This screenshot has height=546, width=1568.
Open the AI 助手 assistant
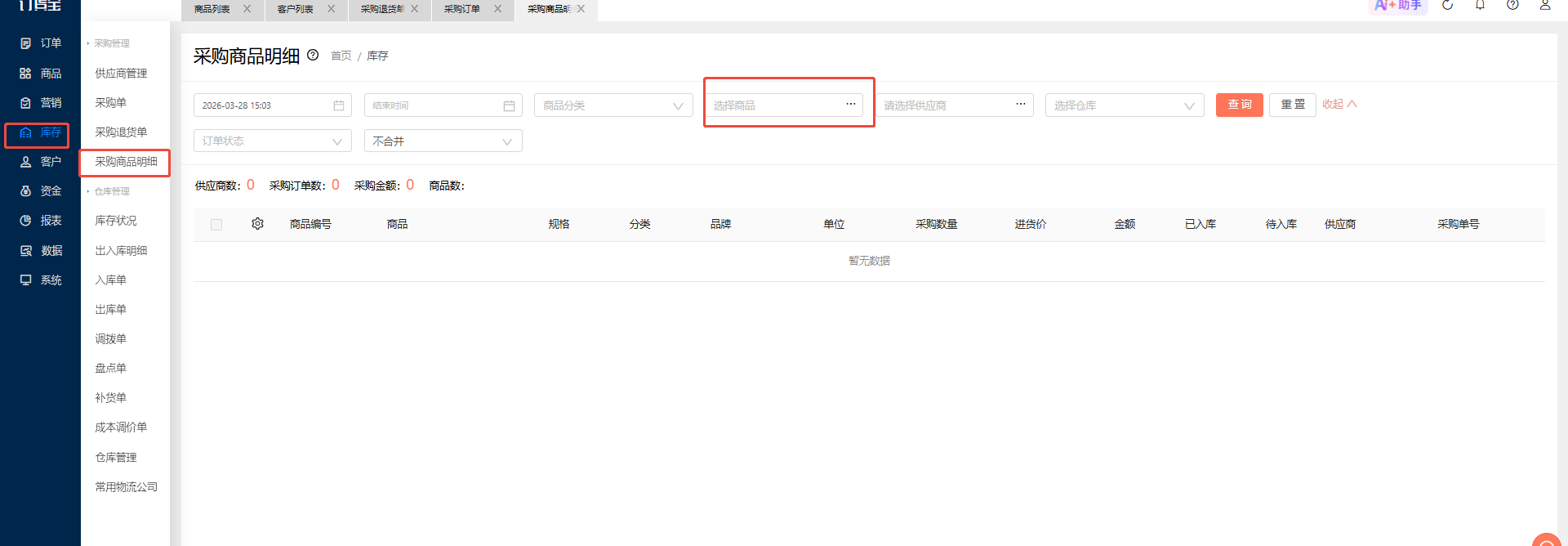(1398, 6)
